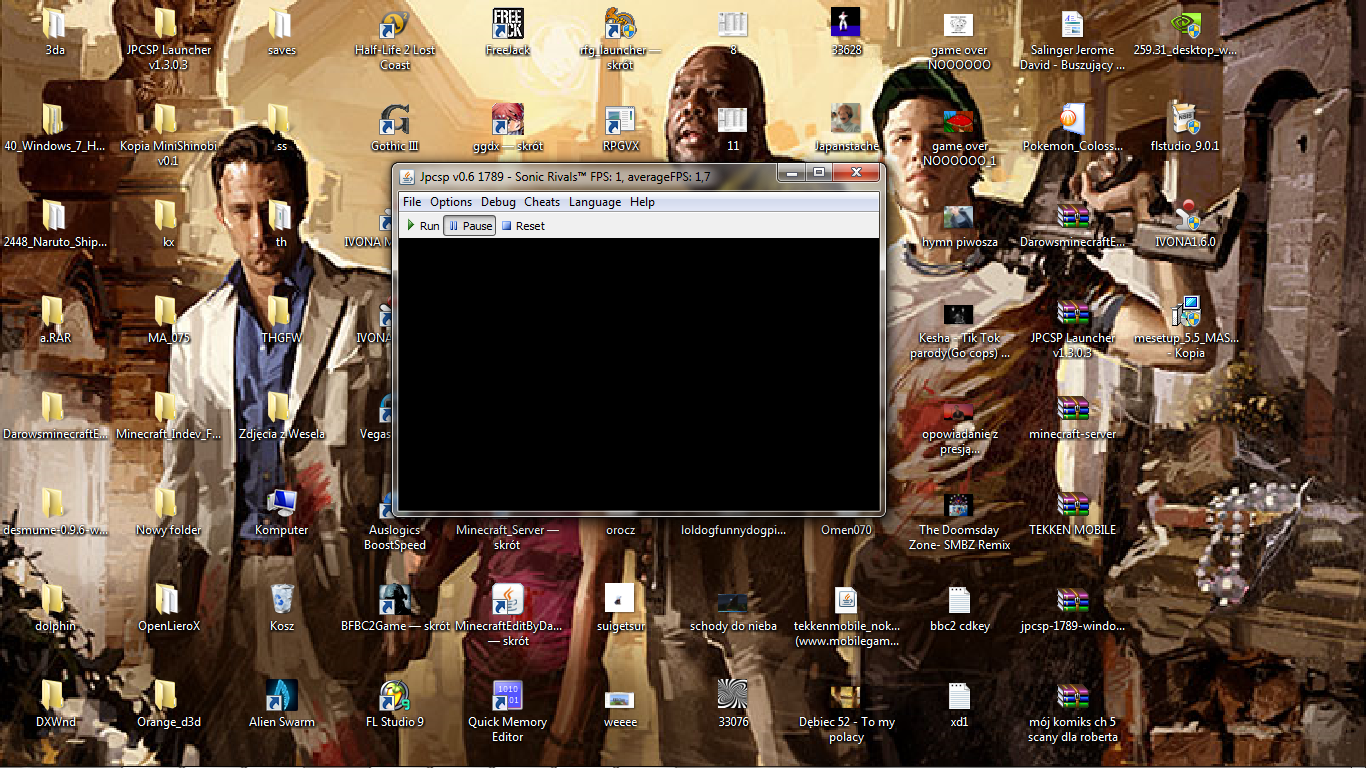
Task: Select the Komputer desktop icon
Action: click(282, 504)
